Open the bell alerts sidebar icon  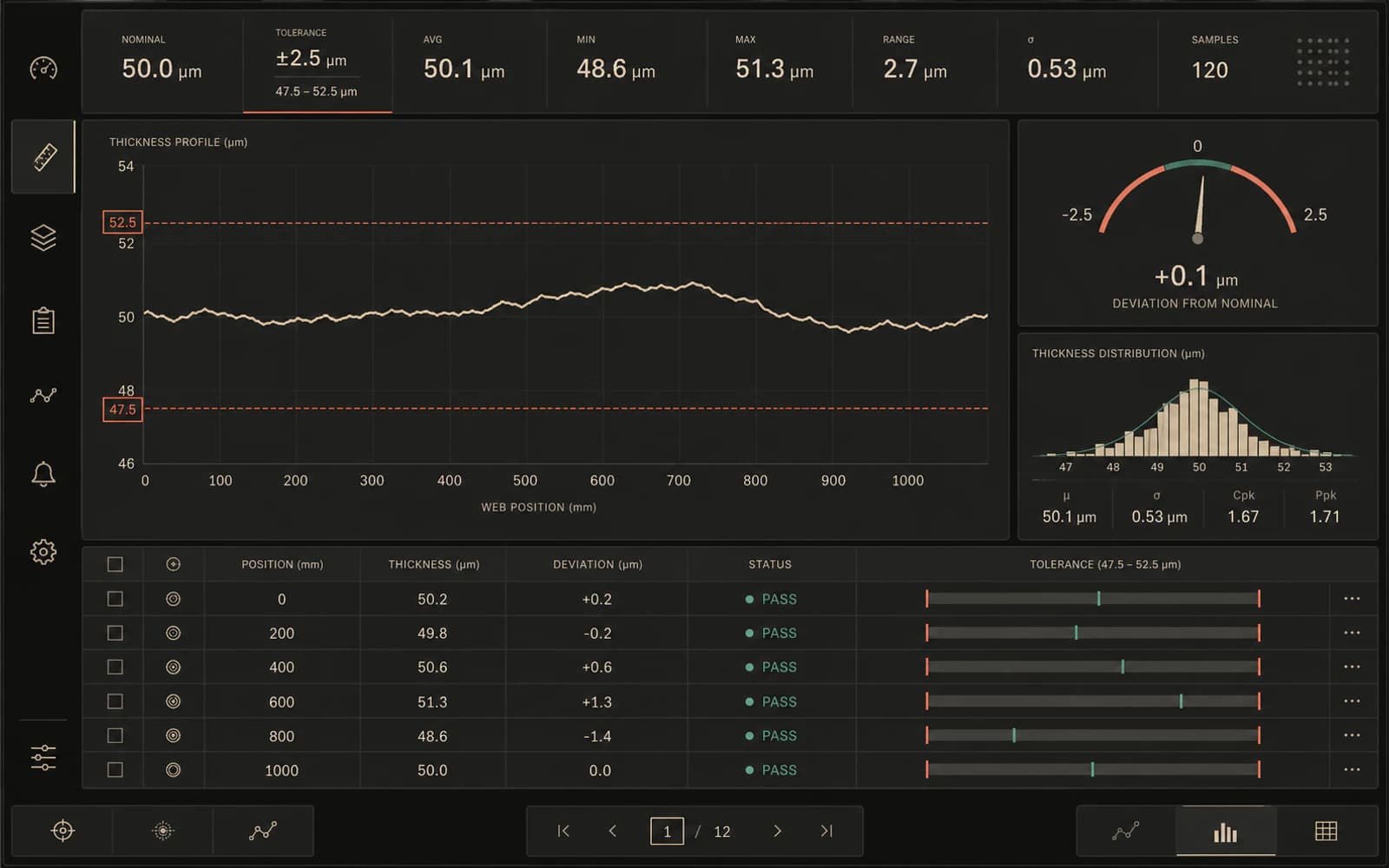pos(43,474)
